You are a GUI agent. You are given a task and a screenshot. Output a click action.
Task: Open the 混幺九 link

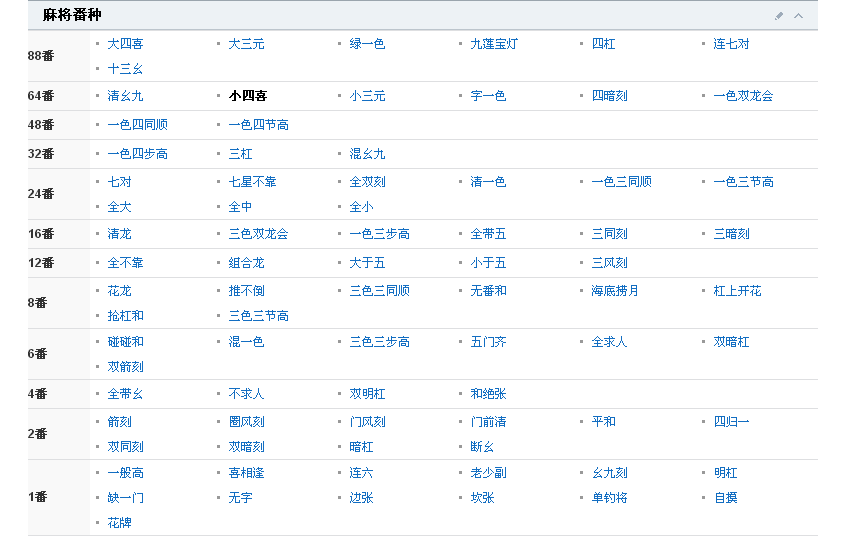pos(367,154)
